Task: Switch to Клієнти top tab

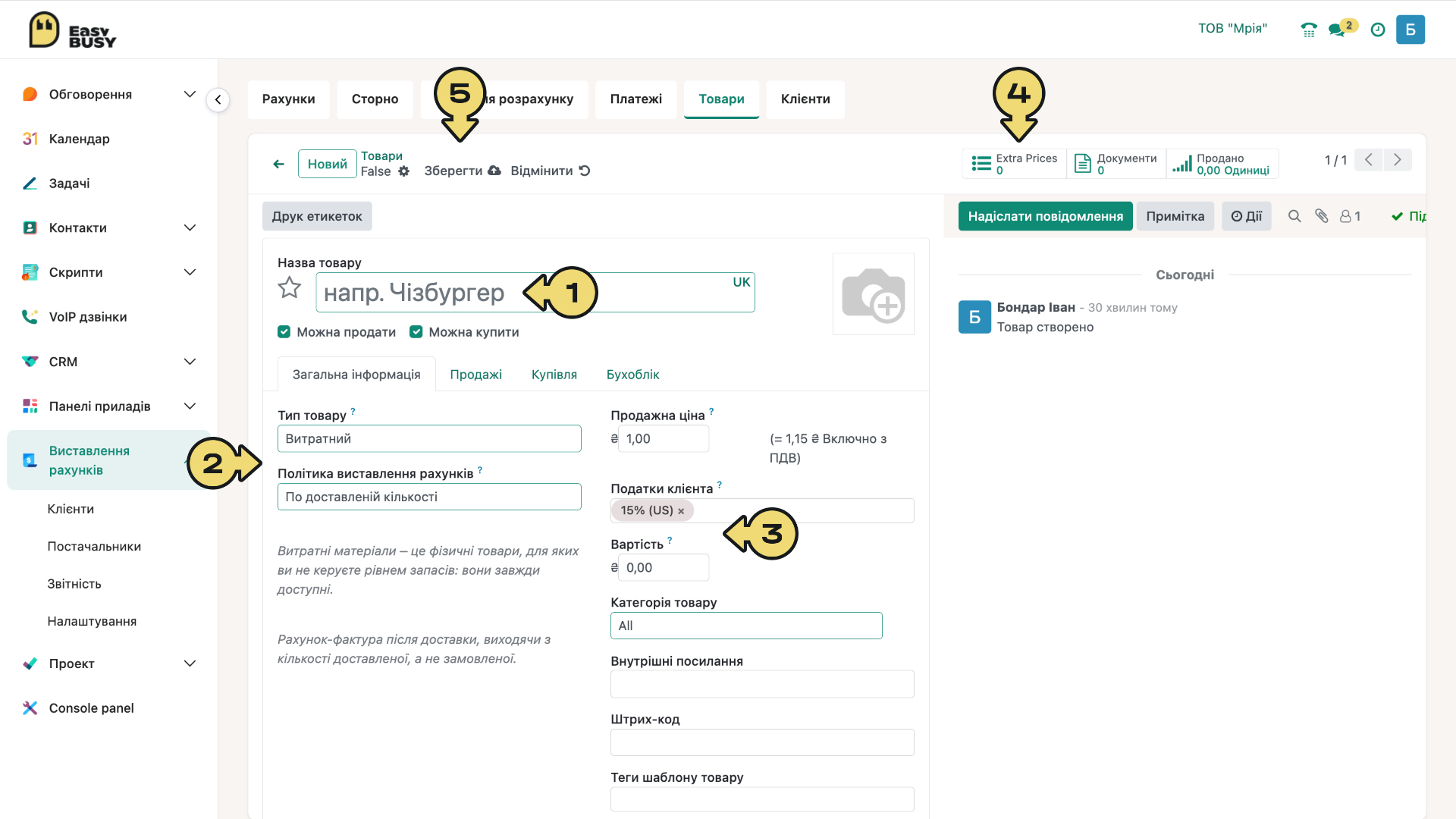Action: tap(805, 99)
